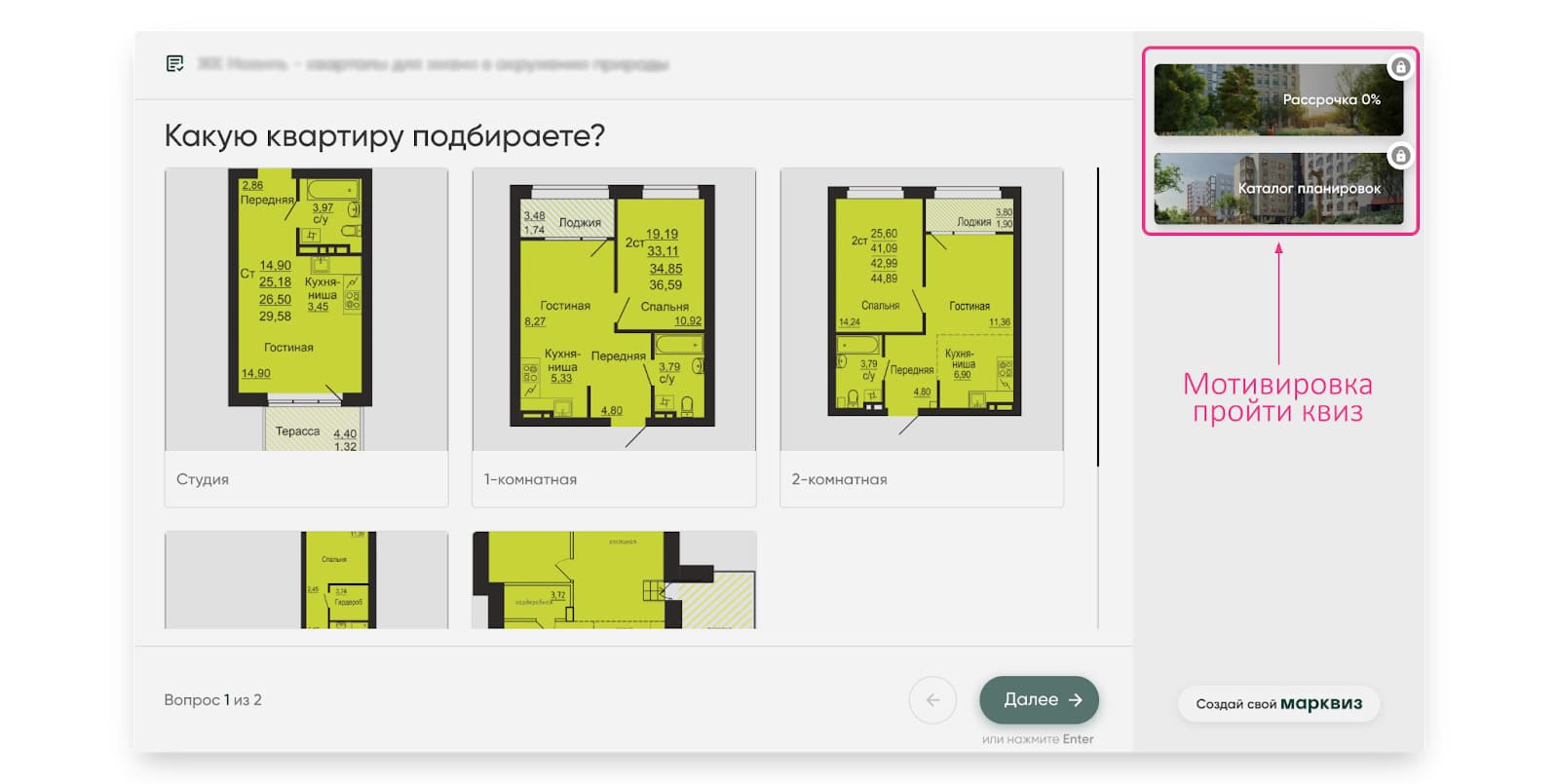
Task: Click the 1-комнатная caption label
Action: coord(530,479)
